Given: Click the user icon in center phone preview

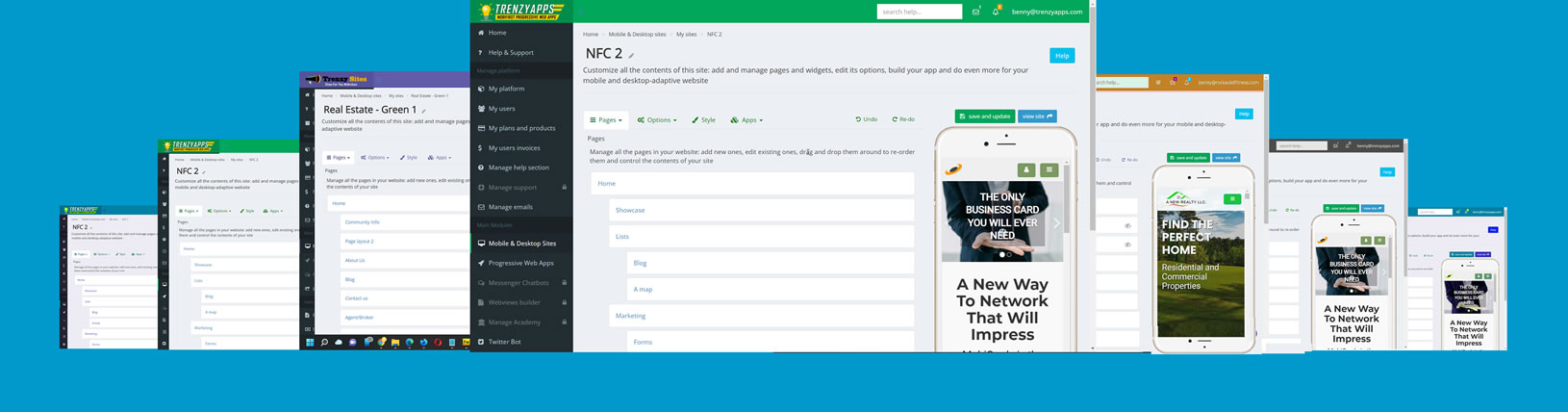Looking at the screenshot, I should 1026,169.
